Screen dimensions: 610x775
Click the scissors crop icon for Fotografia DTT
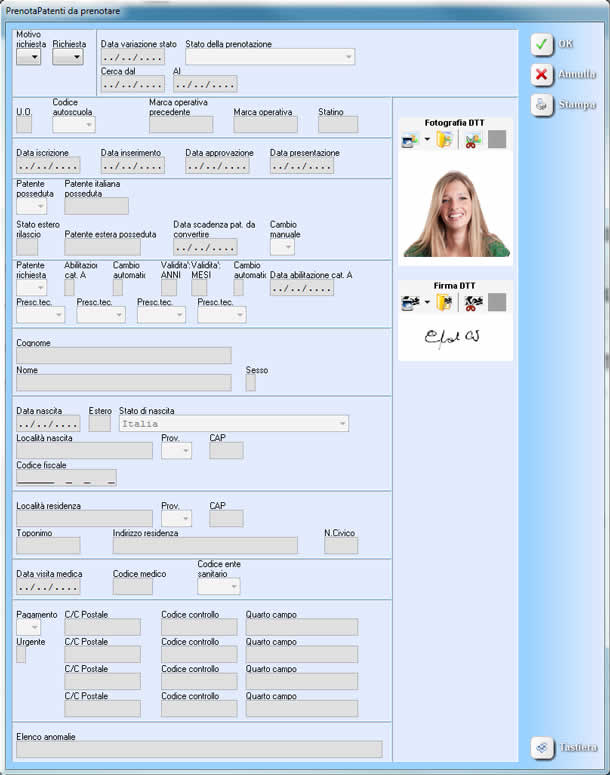coord(472,140)
